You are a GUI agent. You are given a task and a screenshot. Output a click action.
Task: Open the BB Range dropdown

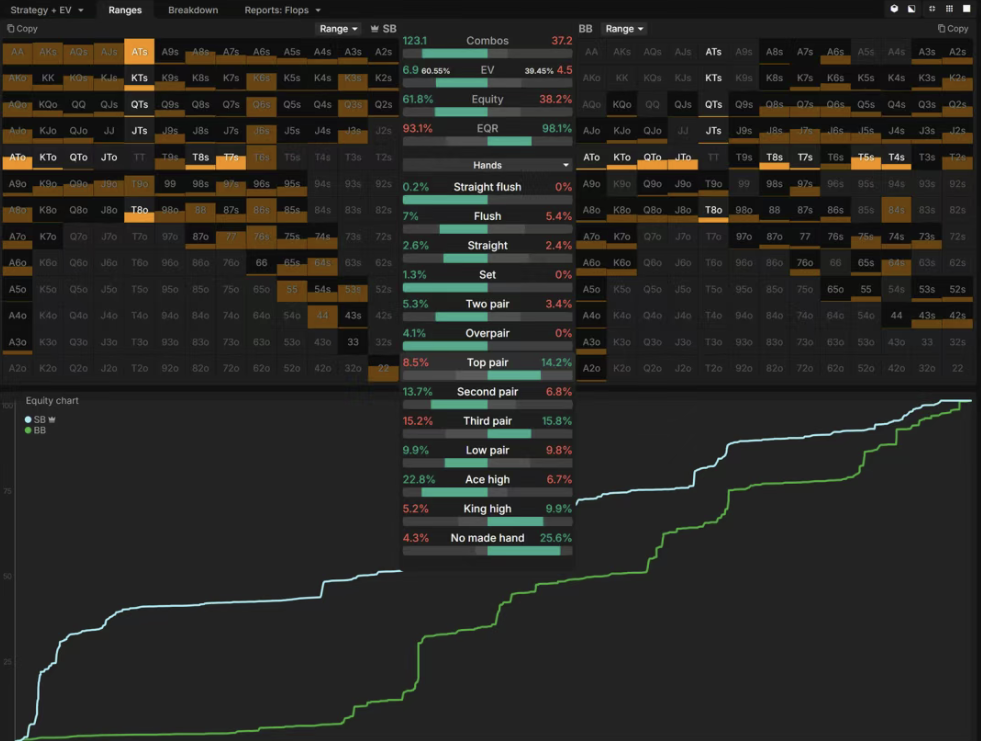tap(624, 29)
